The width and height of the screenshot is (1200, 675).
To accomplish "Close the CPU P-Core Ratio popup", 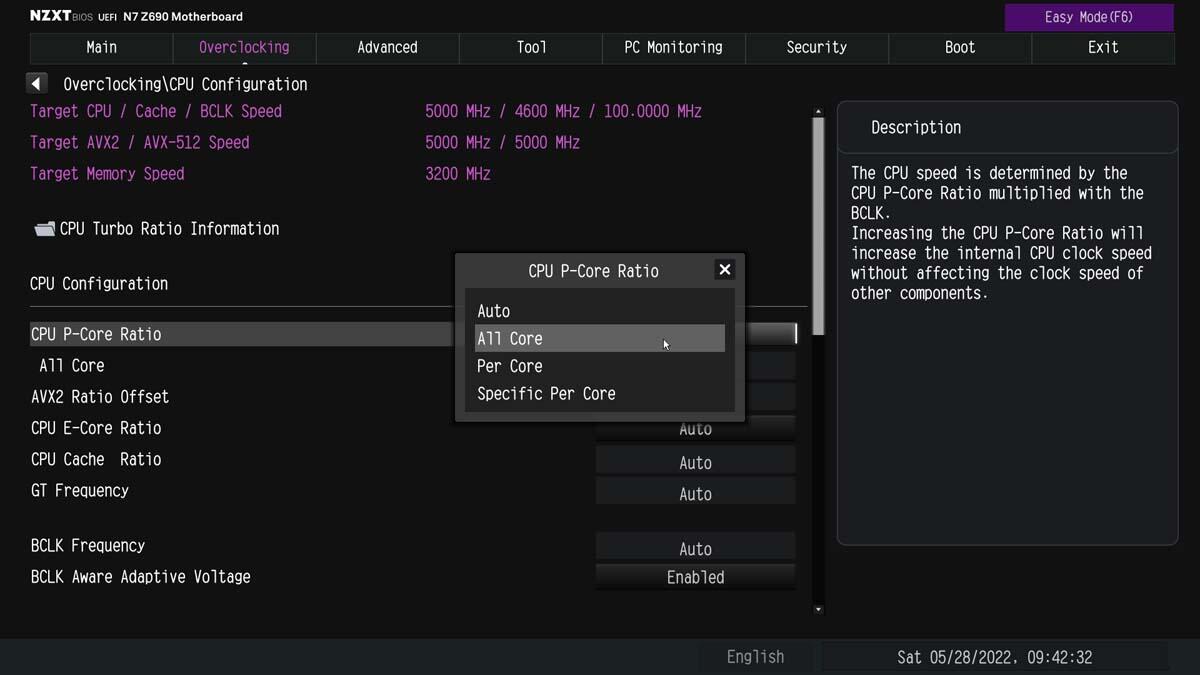I will click(x=725, y=270).
